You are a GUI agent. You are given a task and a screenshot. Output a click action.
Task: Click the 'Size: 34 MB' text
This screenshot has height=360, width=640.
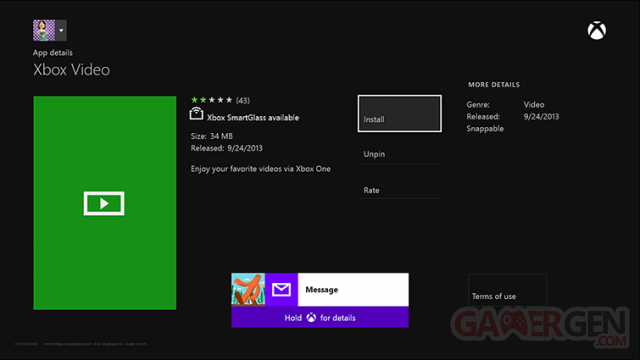tap(211, 136)
